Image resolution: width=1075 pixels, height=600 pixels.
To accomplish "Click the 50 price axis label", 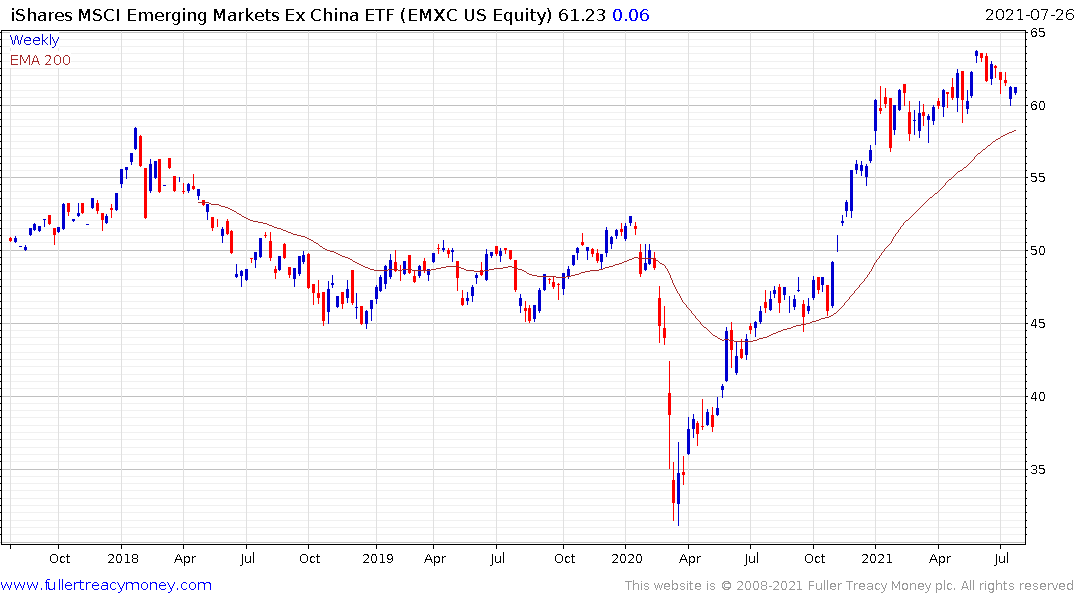I will (x=1037, y=251).
